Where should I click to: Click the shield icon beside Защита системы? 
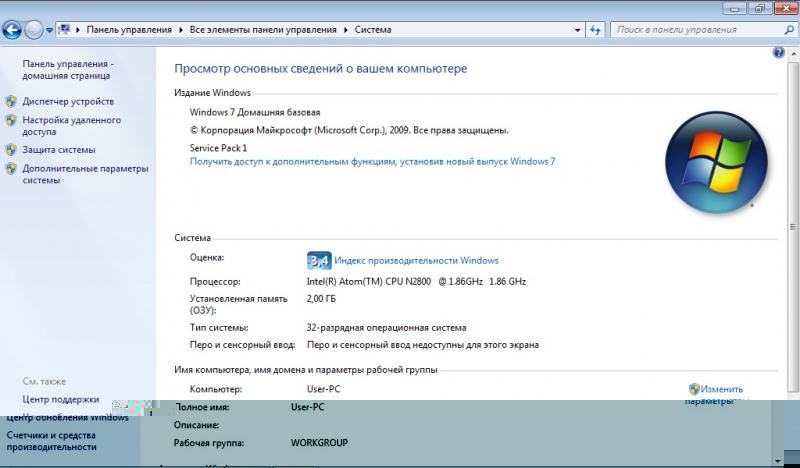[11, 150]
